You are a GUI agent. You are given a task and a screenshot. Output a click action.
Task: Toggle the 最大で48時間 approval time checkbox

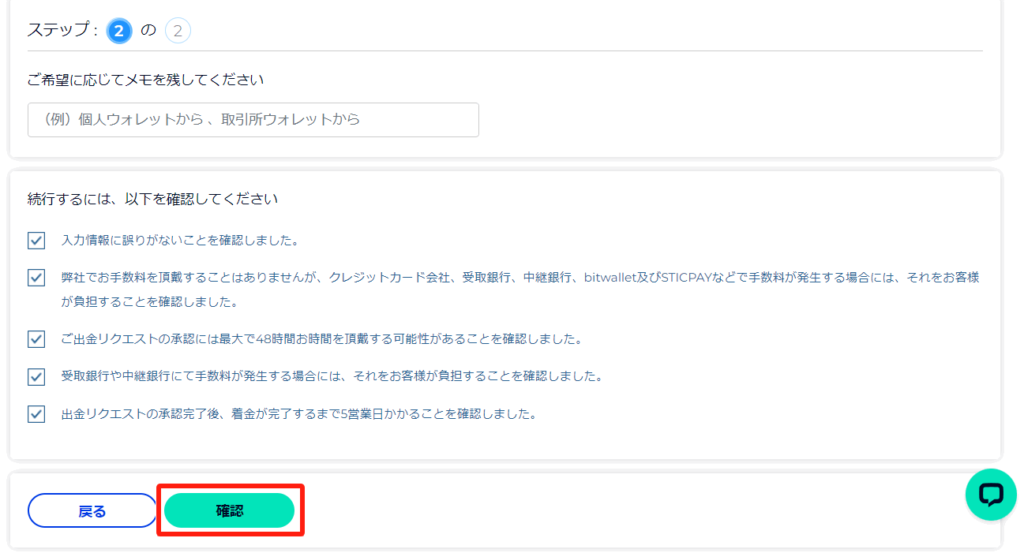click(37, 339)
